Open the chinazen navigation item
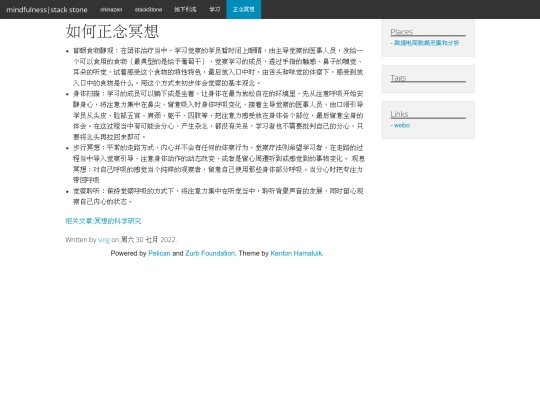Viewport: 540px width, 405px height. (x=111, y=10)
